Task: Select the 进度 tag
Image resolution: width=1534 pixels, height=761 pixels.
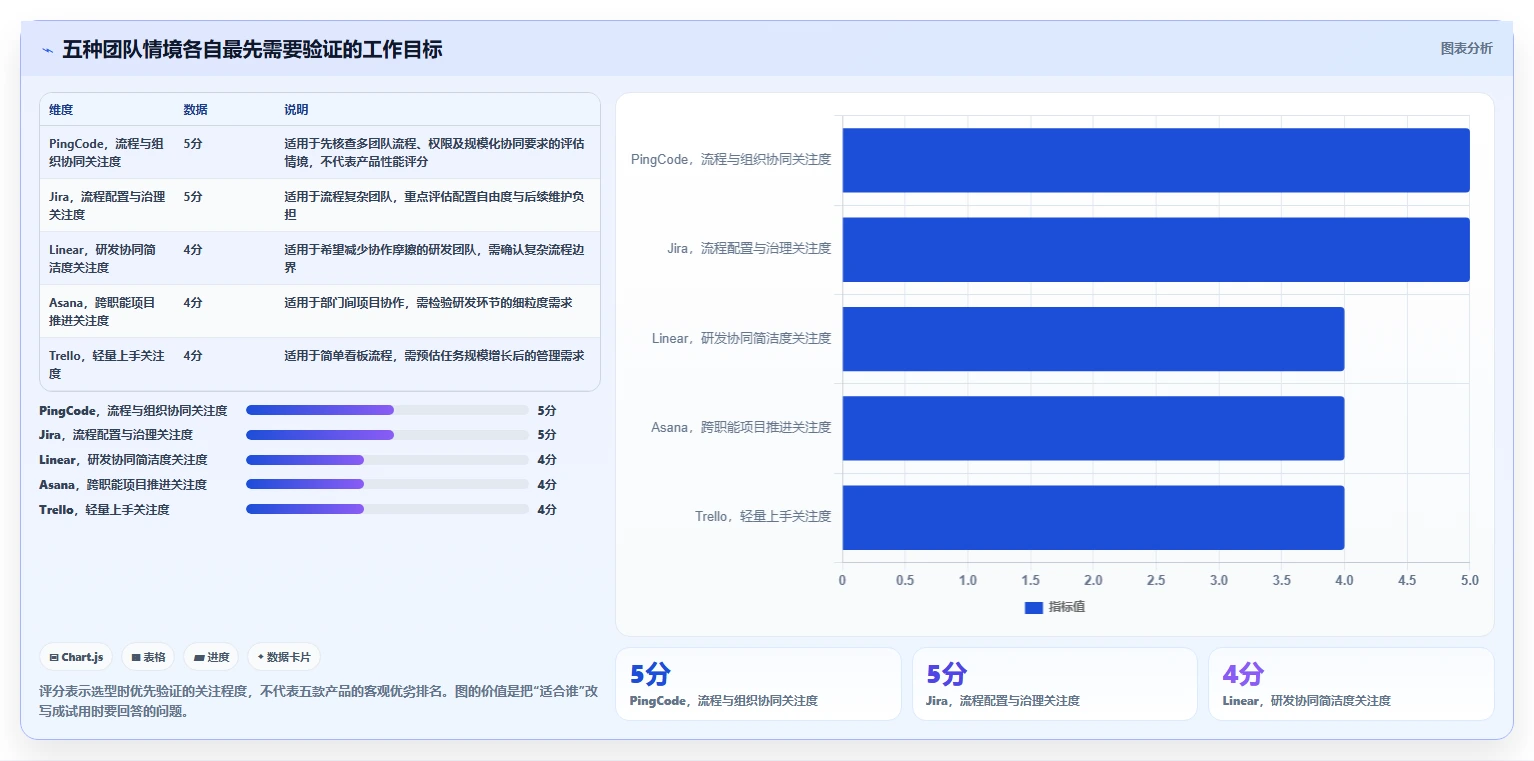Action: [x=211, y=657]
